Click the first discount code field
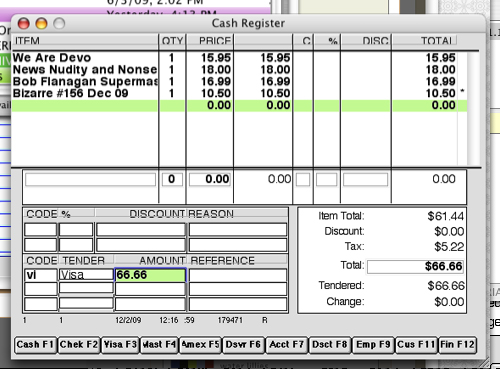 pyautogui.click(x=41, y=230)
